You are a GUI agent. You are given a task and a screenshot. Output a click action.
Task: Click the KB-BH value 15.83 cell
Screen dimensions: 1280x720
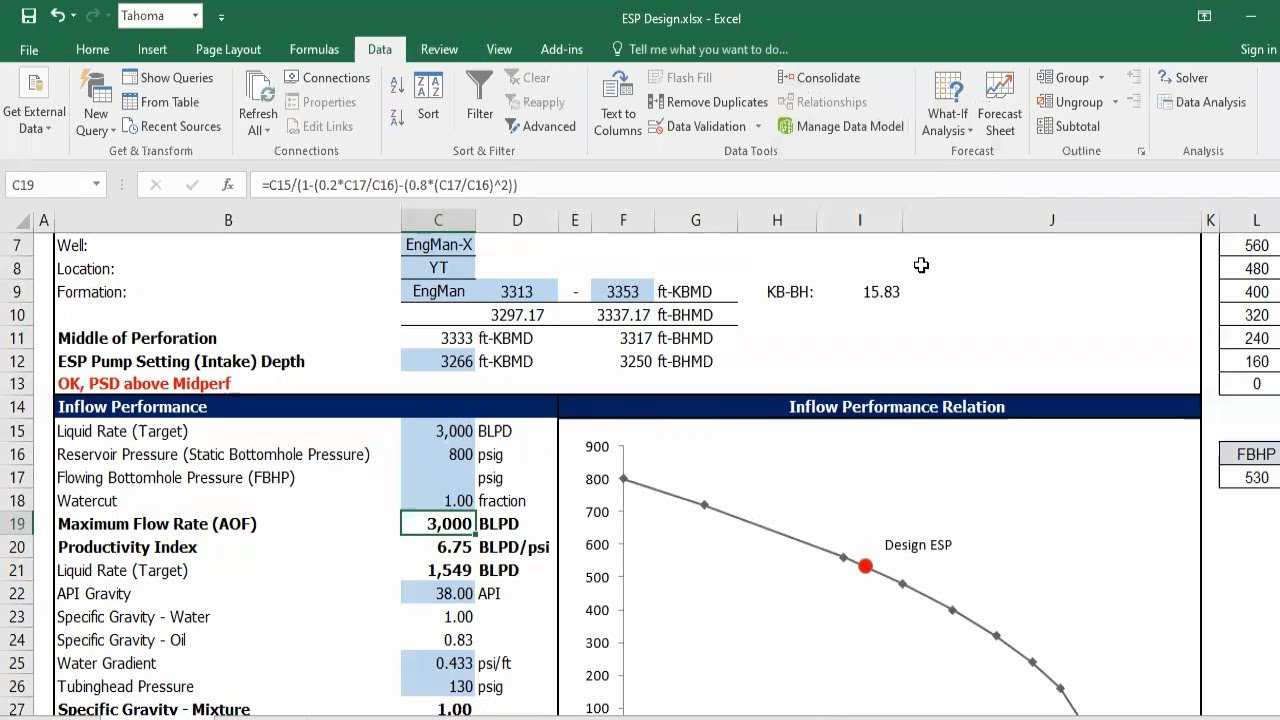(x=859, y=292)
